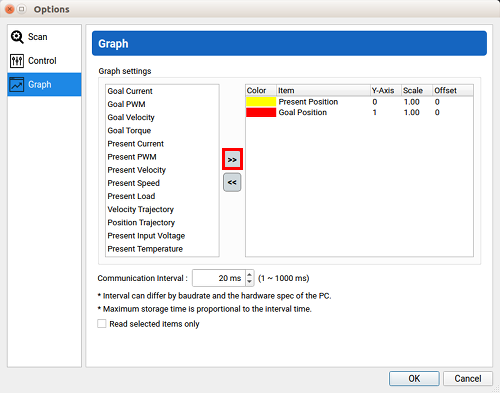Select the Goal Position row
The height and width of the screenshot is (393, 500).
coord(359,112)
